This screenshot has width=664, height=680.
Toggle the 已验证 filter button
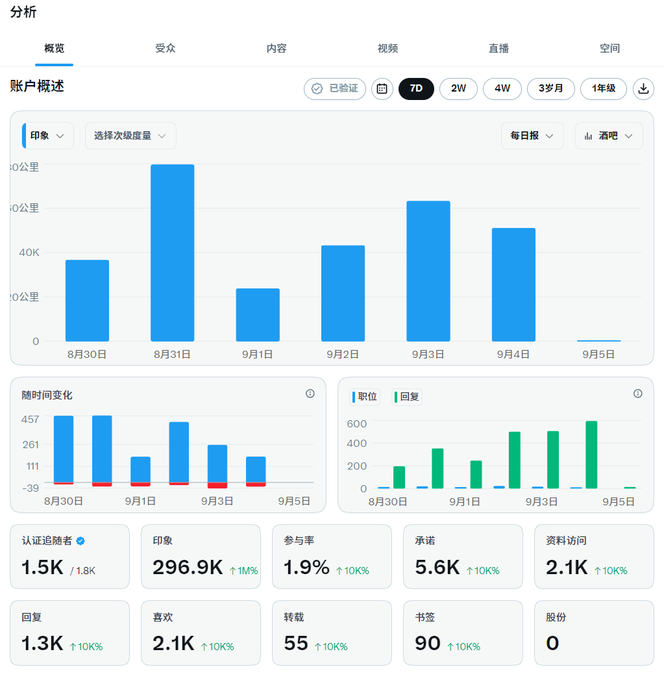[334, 89]
